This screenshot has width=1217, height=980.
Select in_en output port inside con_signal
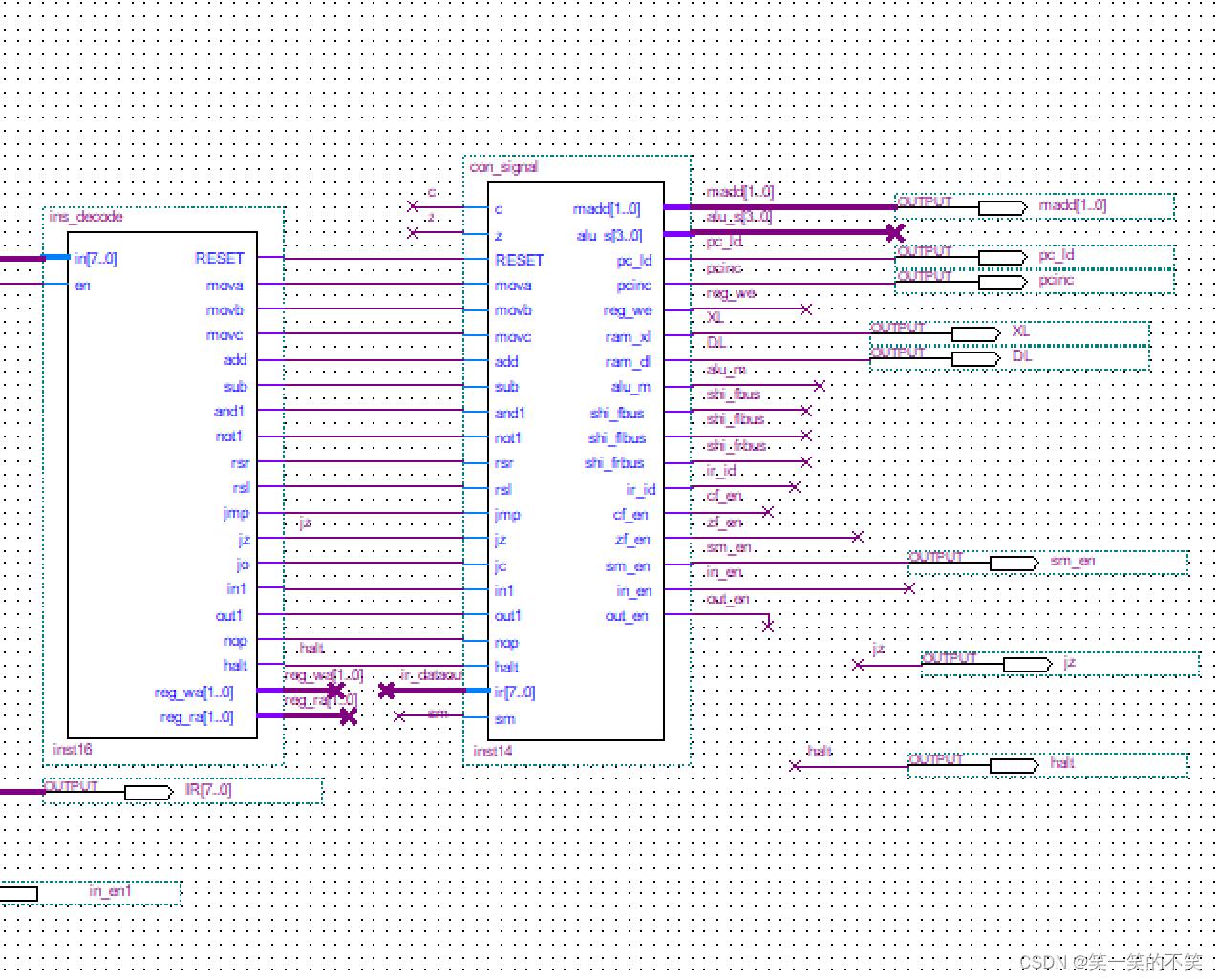[634, 591]
